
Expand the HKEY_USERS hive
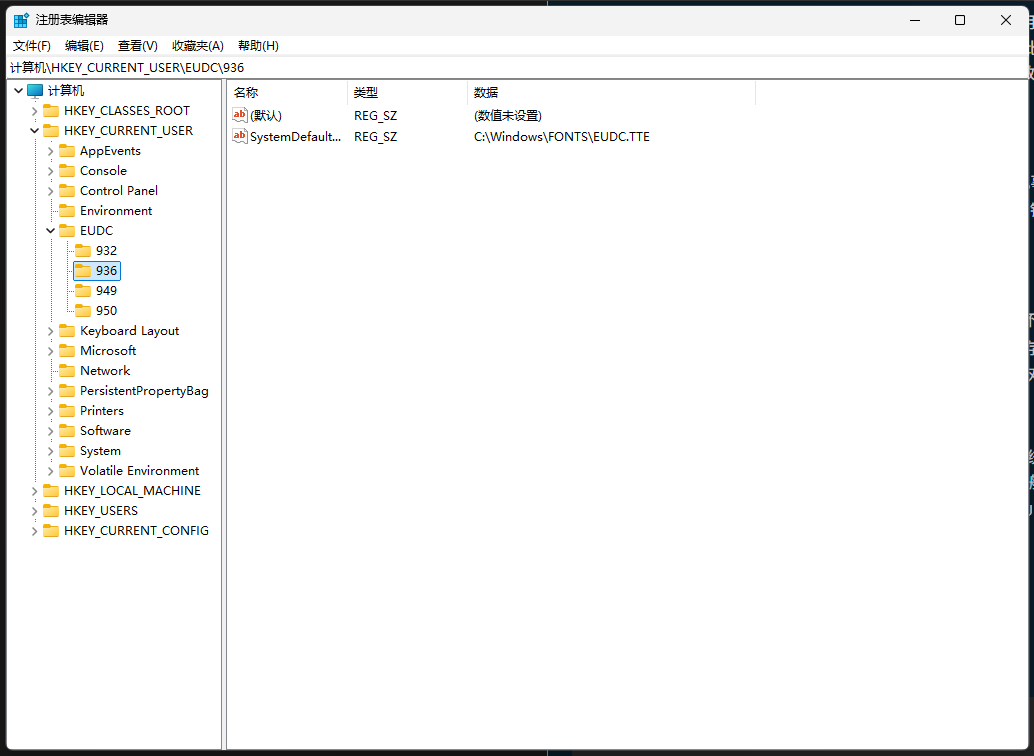pos(34,511)
